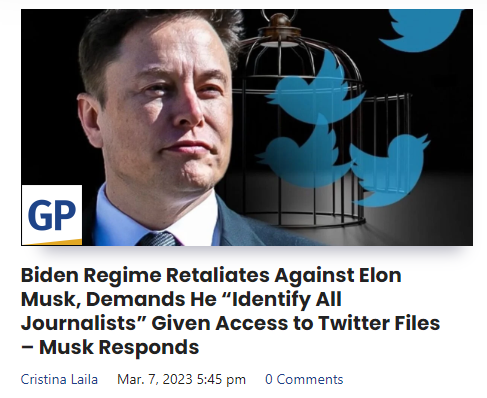Open the article featured image thumbnail
The width and height of the screenshot is (487, 398).
point(247,127)
